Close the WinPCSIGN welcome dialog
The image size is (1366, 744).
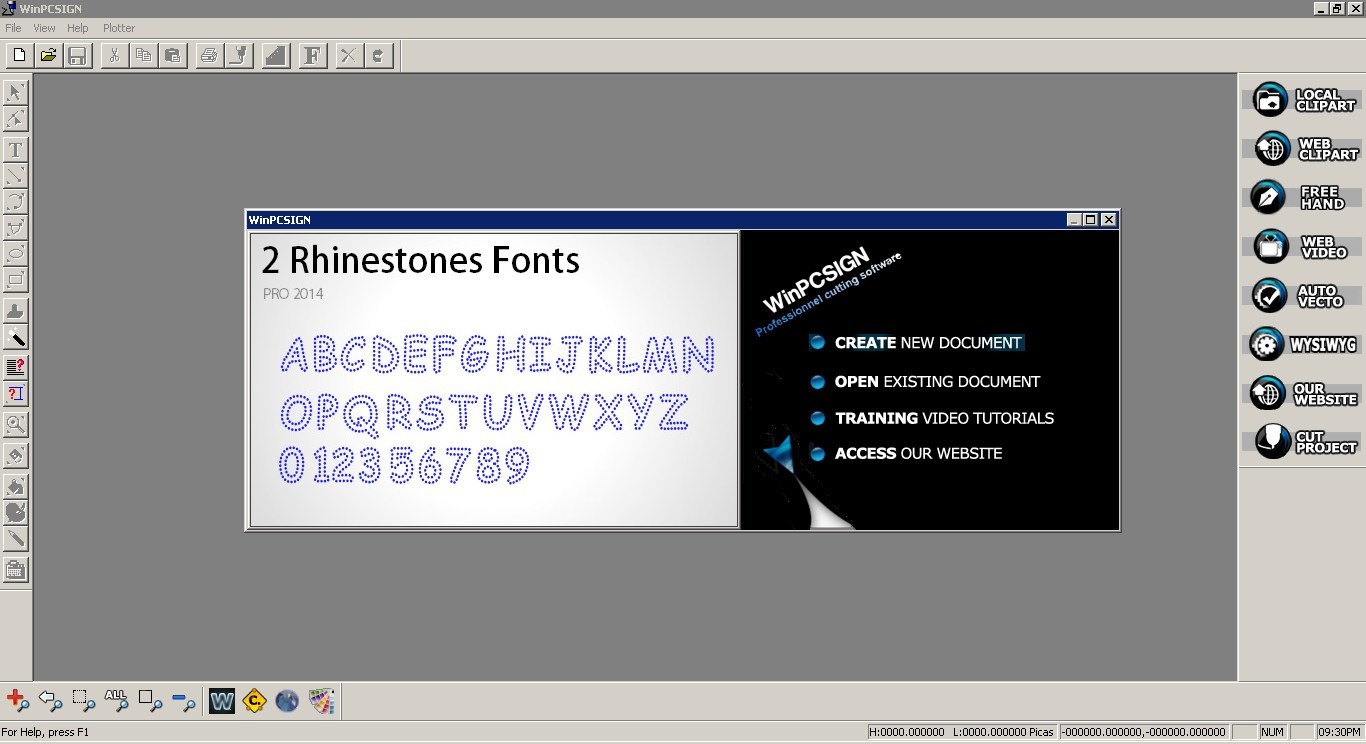click(1108, 220)
